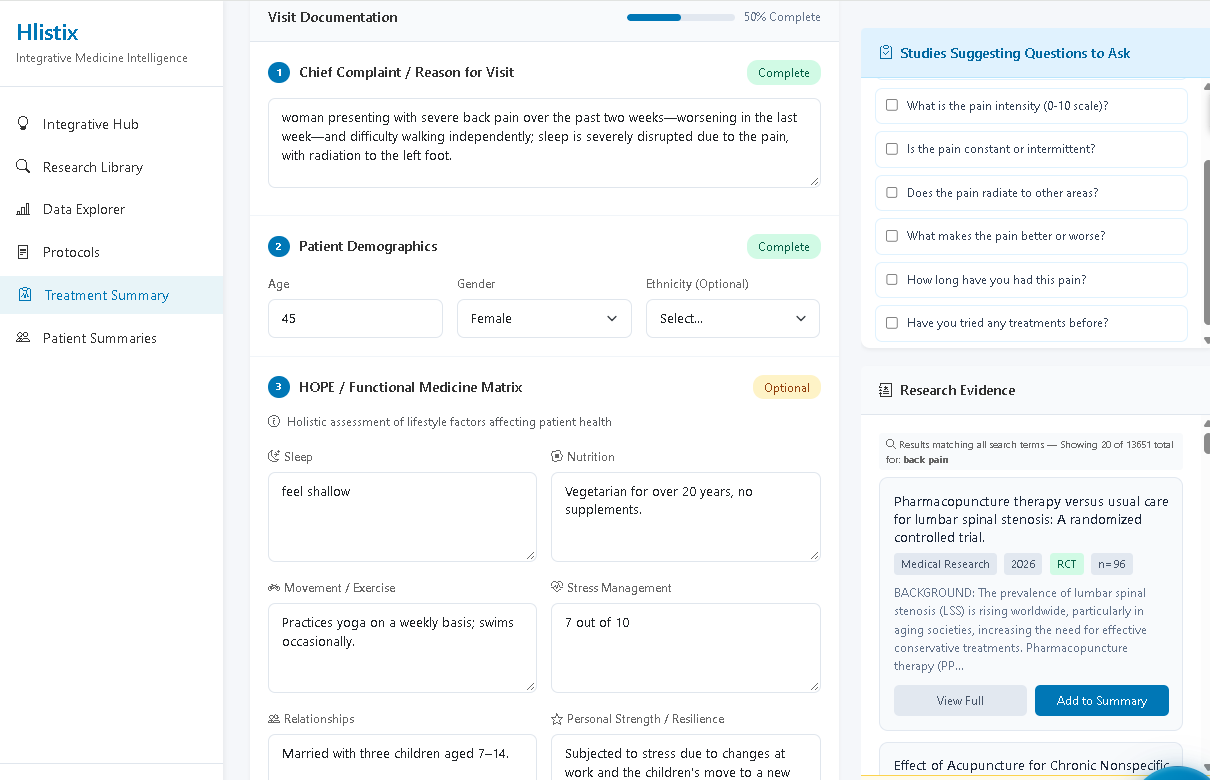Tick the 'Is the pain constant or intermittent?' box

pyautogui.click(x=892, y=149)
